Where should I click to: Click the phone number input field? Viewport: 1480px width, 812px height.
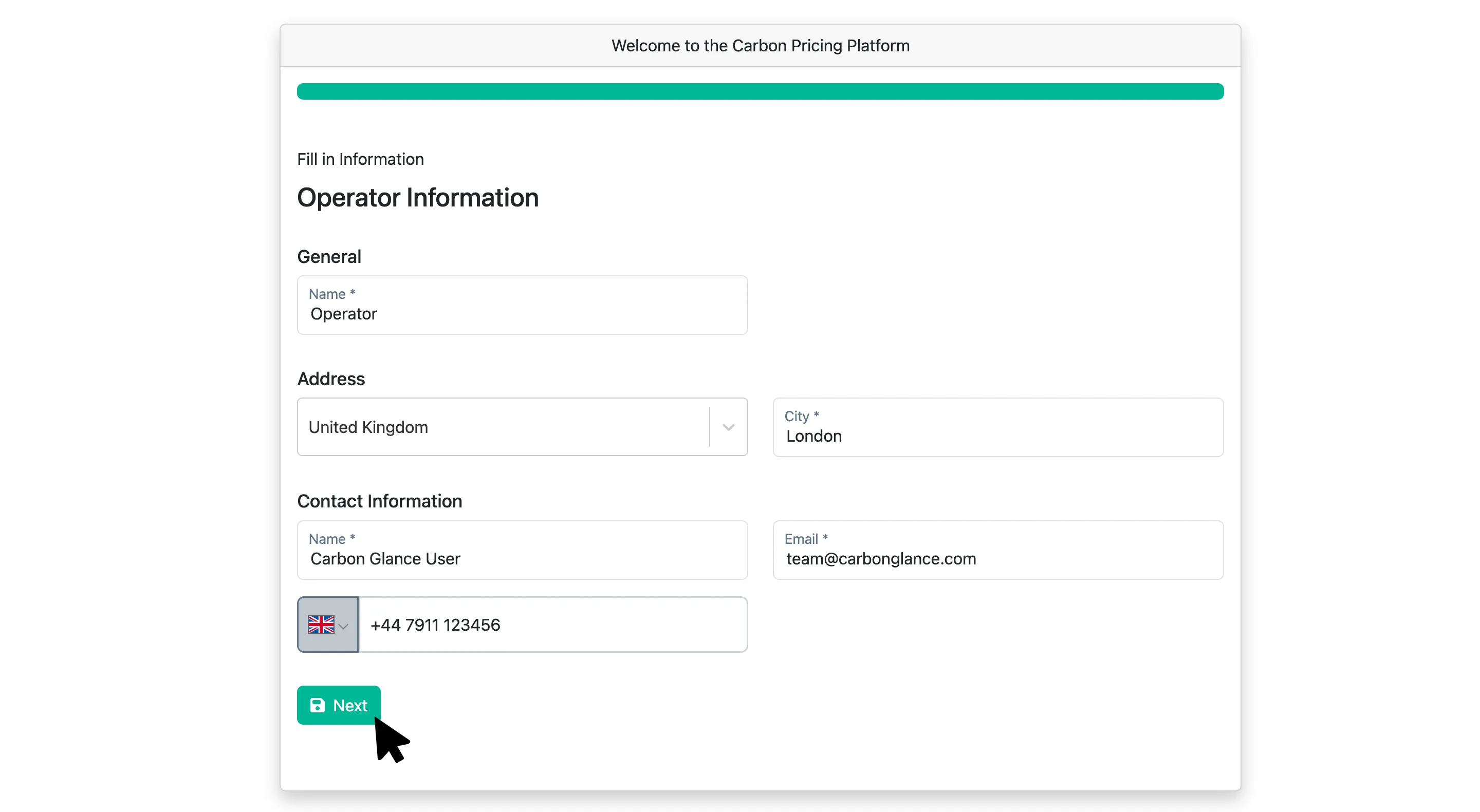pyautogui.click(x=553, y=625)
